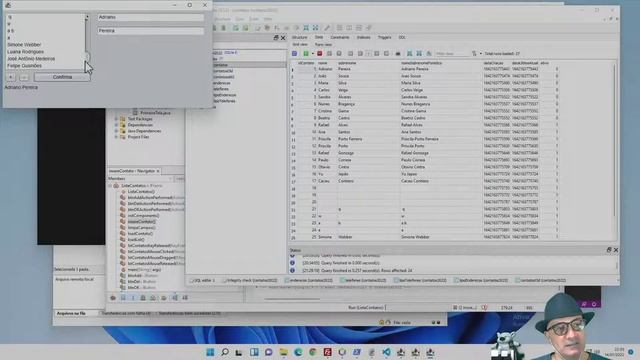
Task: Collapse the ListaContatos class node in Navigator
Action: [x=110, y=186]
